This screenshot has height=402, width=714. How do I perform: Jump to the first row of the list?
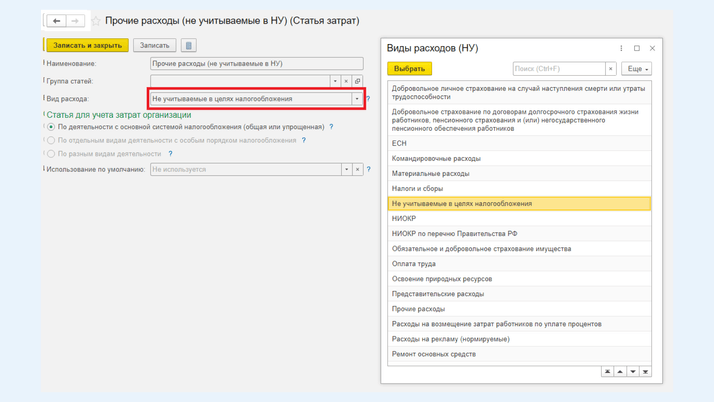coord(607,371)
